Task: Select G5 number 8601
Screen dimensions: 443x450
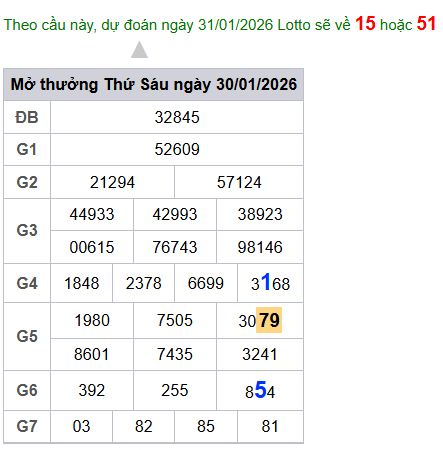Action: pyautogui.click(x=92, y=354)
